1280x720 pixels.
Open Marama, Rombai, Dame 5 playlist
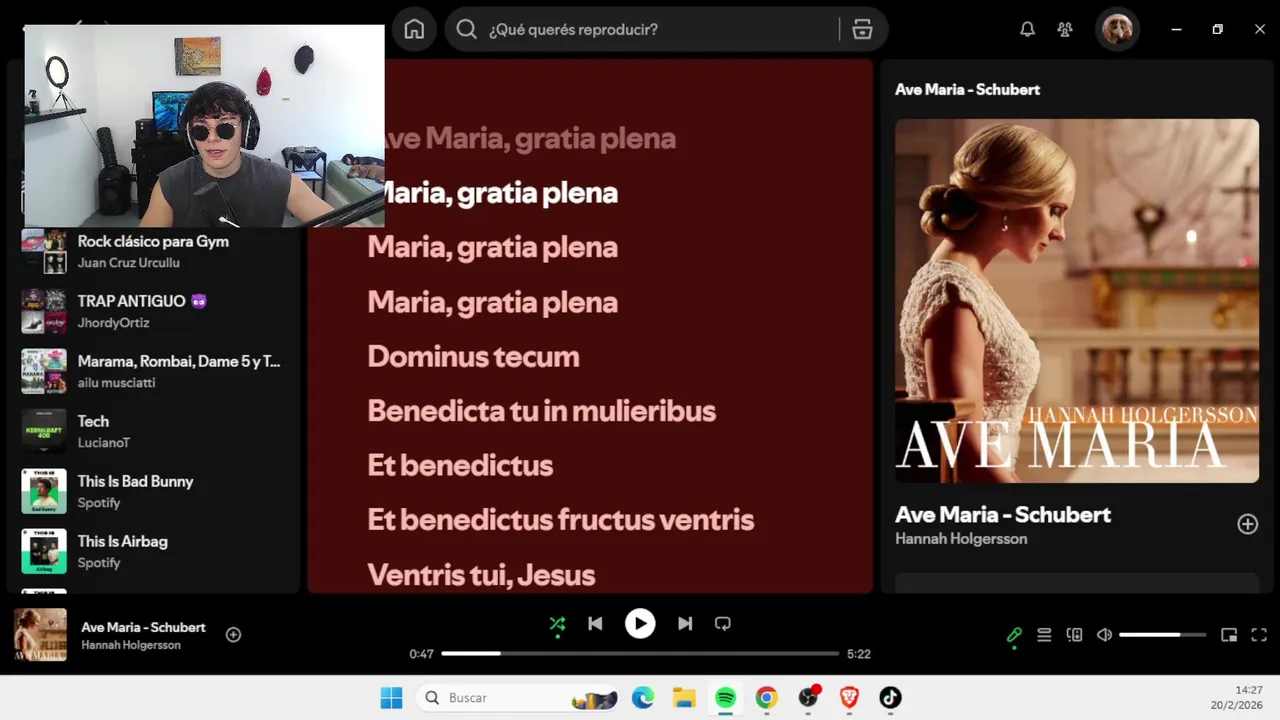[x=155, y=371]
